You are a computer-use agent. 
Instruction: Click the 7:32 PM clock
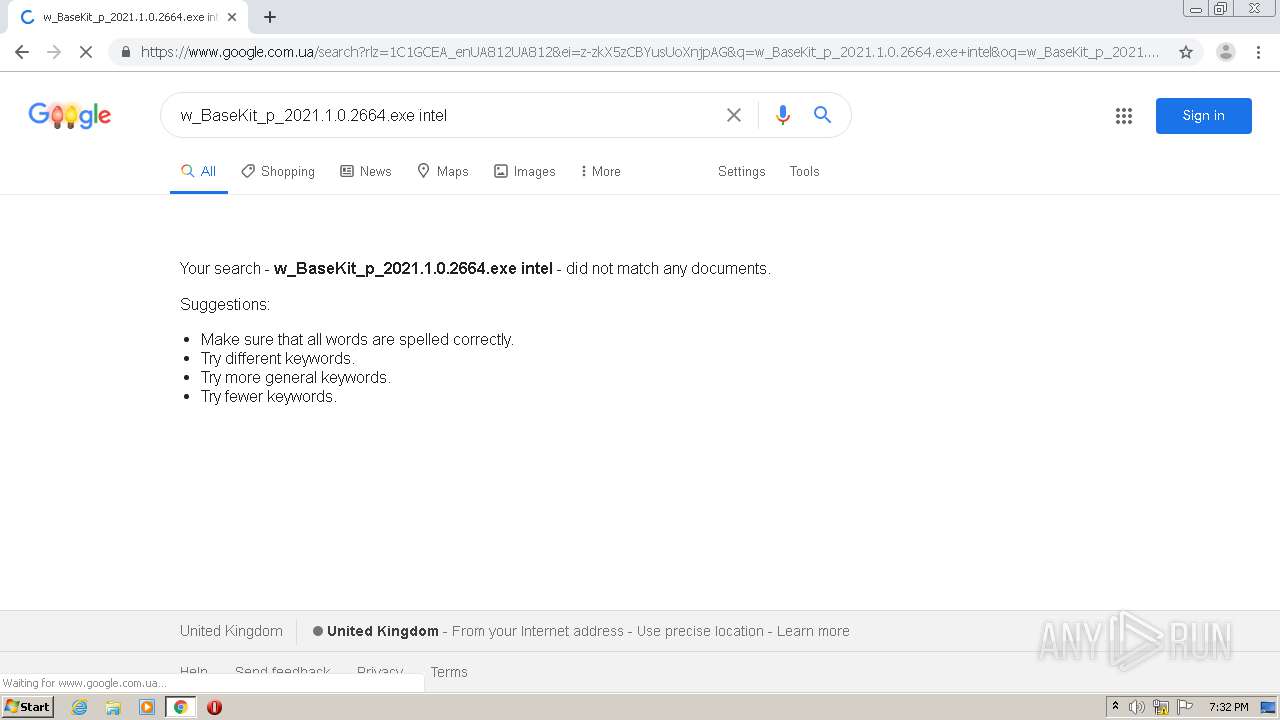tap(1229, 707)
